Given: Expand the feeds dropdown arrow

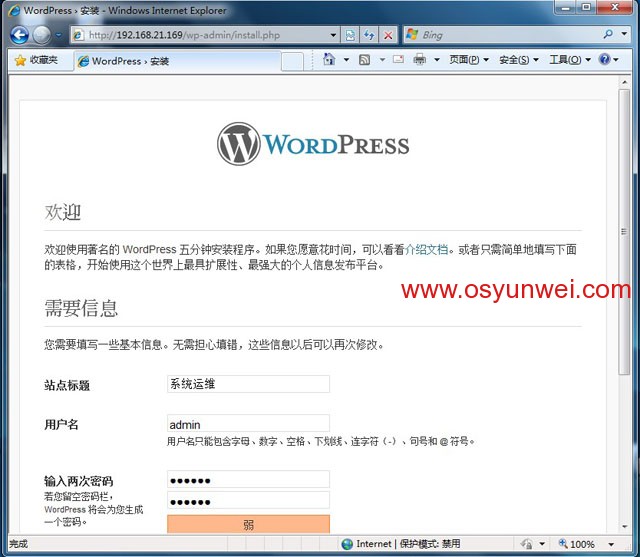Looking at the screenshot, I should point(382,60).
